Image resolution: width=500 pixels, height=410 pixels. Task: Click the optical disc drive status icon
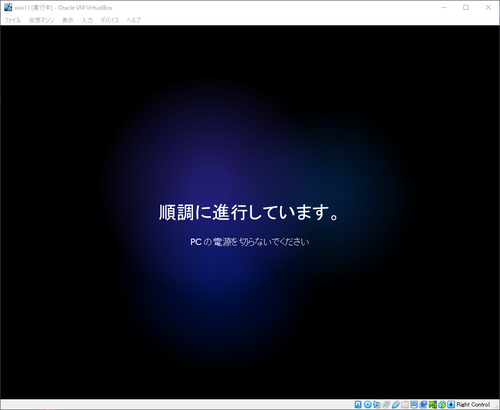(368, 404)
